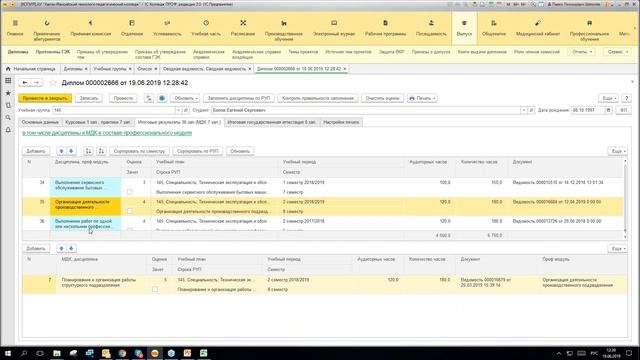The height and width of the screenshot is (360, 640).
Task: Open the Расписание section
Action: click(243, 28)
